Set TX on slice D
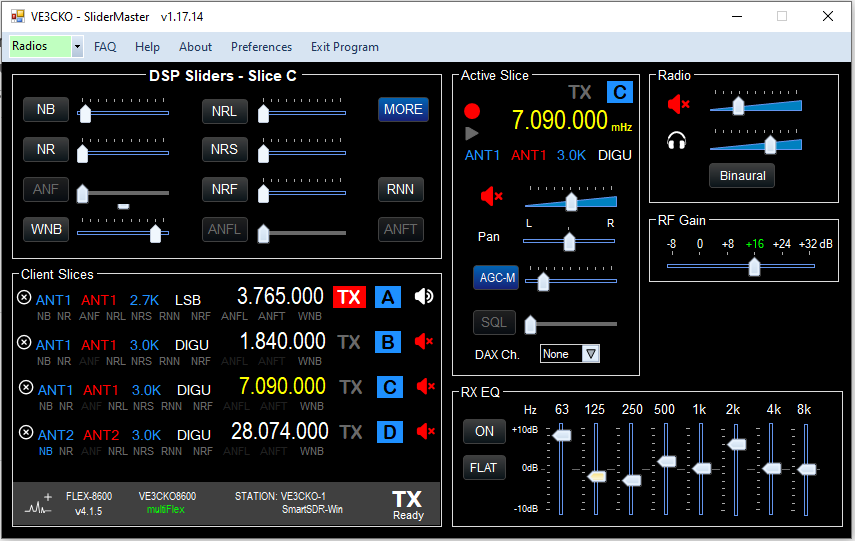855x541 pixels. point(351,432)
